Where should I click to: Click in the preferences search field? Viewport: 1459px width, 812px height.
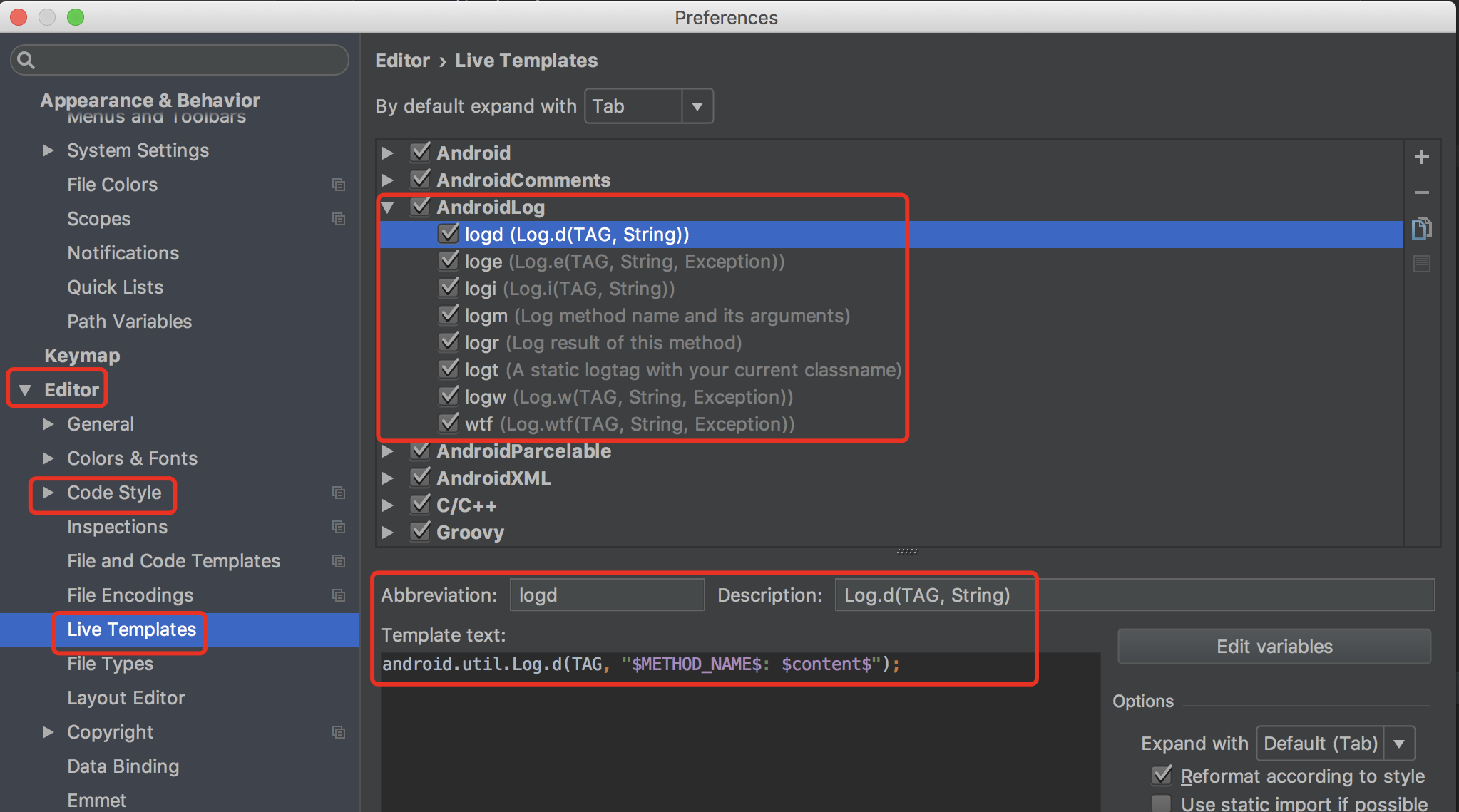180,60
